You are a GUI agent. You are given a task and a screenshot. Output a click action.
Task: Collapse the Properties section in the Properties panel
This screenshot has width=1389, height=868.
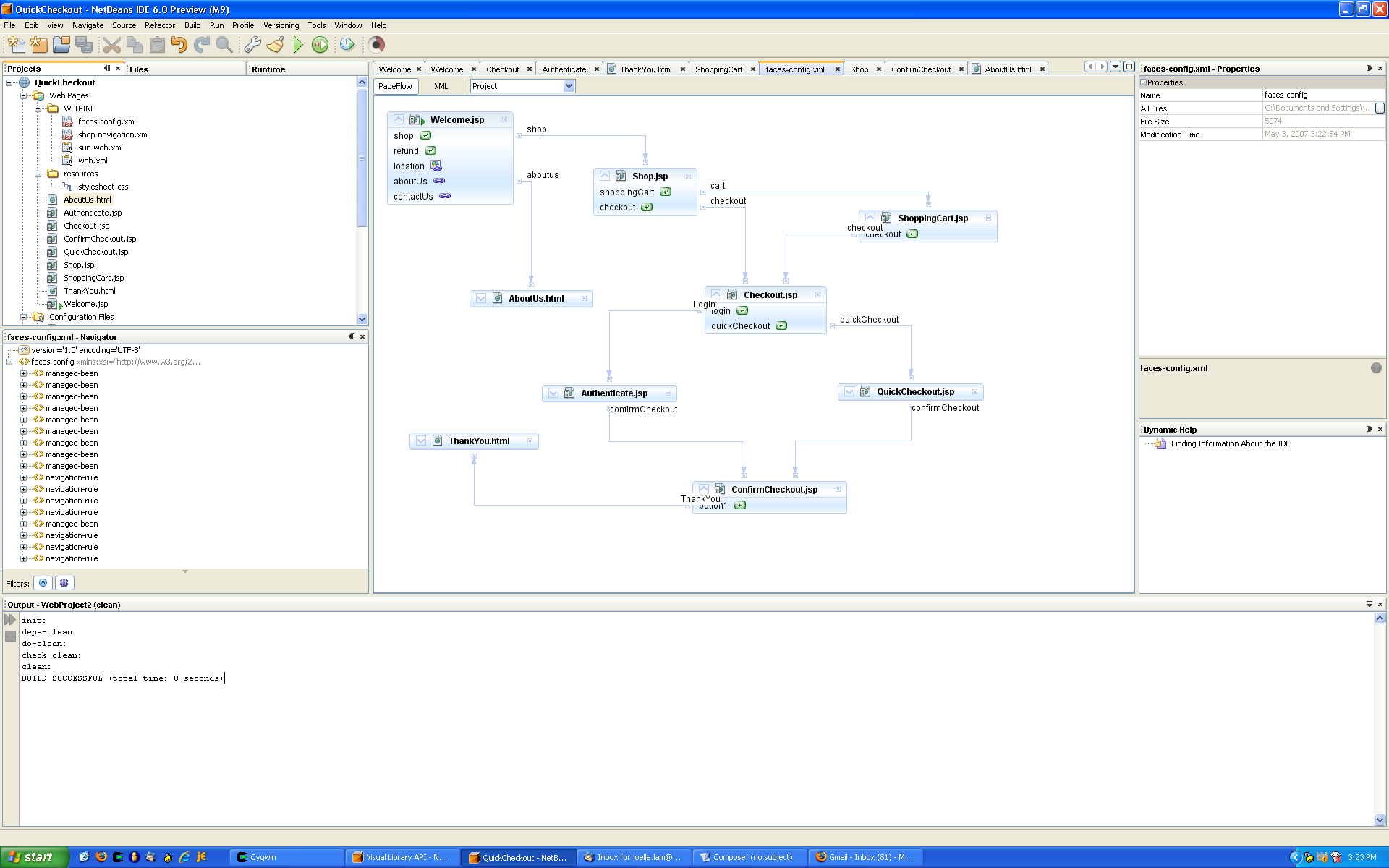(1144, 82)
